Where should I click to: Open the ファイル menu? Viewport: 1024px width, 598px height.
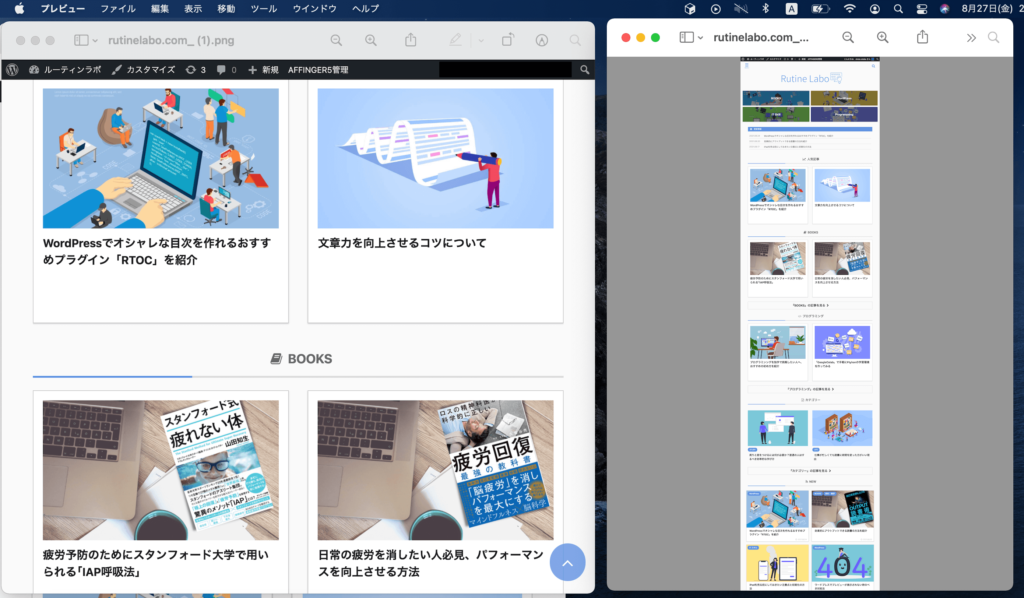118,8
